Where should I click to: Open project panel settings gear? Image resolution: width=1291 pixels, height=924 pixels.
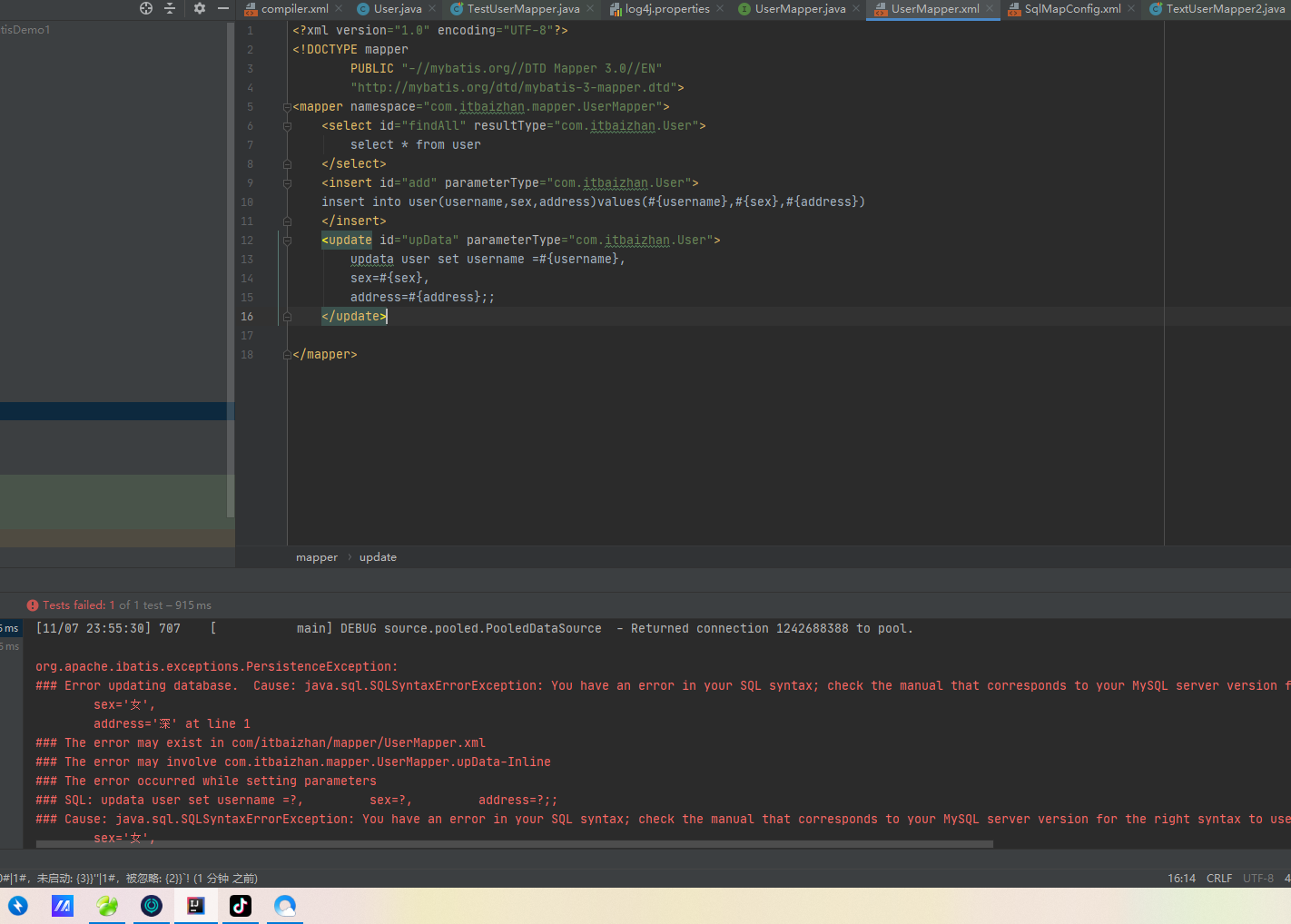coord(200,8)
